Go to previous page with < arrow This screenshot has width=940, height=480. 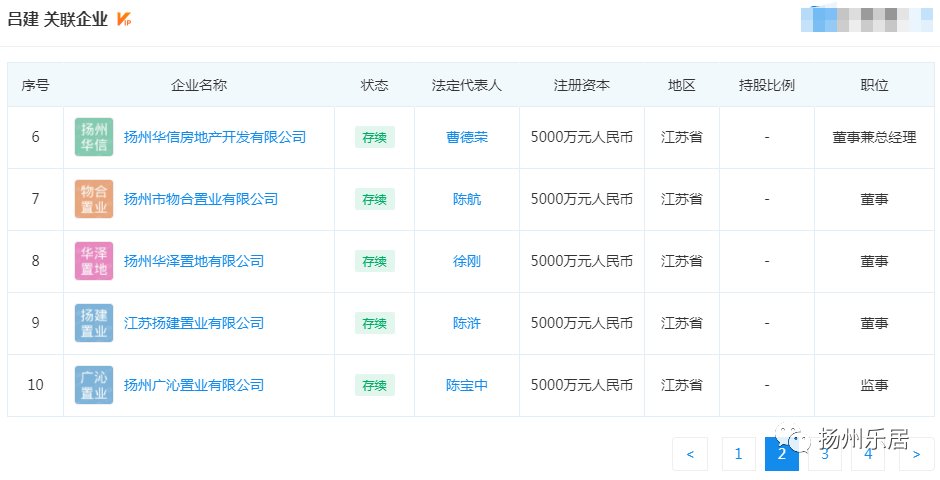(x=690, y=454)
